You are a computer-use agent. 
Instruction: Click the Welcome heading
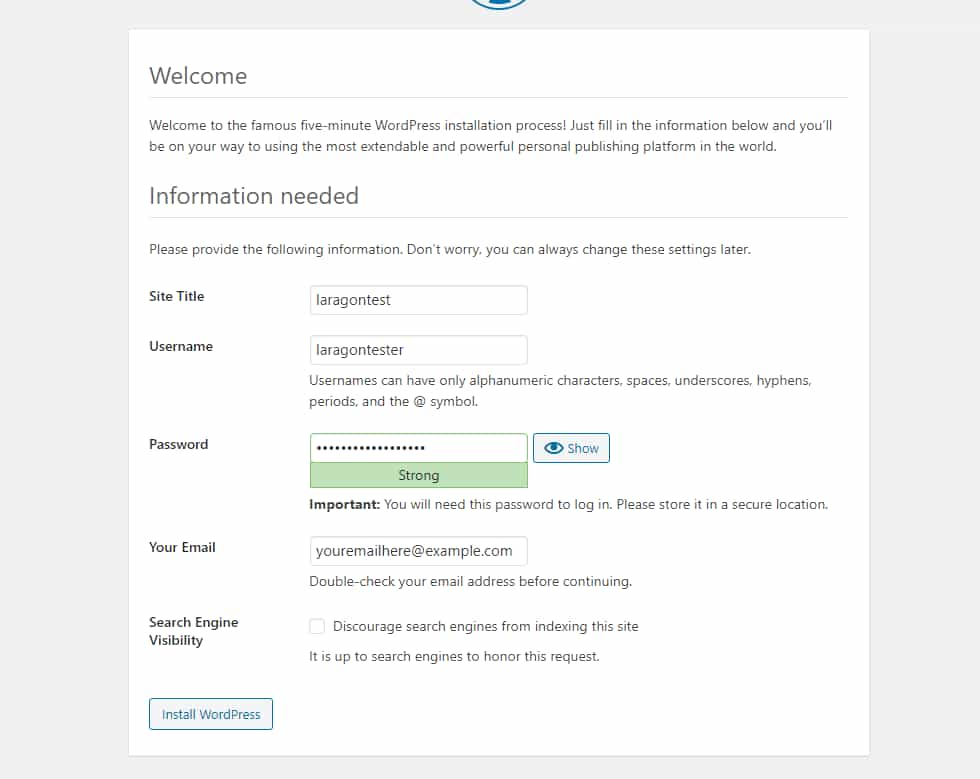point(198,76)
